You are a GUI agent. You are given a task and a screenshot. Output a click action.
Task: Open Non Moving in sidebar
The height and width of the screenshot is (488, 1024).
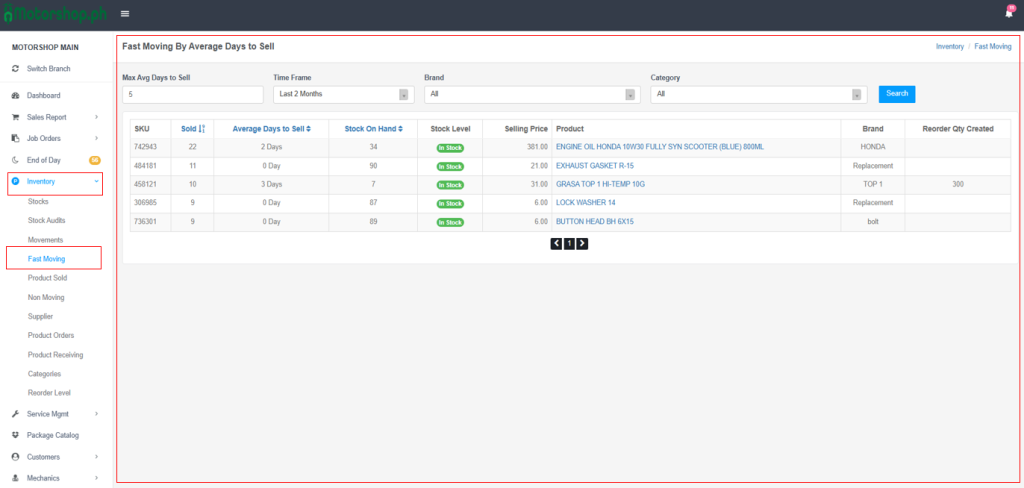click(47, 297)
